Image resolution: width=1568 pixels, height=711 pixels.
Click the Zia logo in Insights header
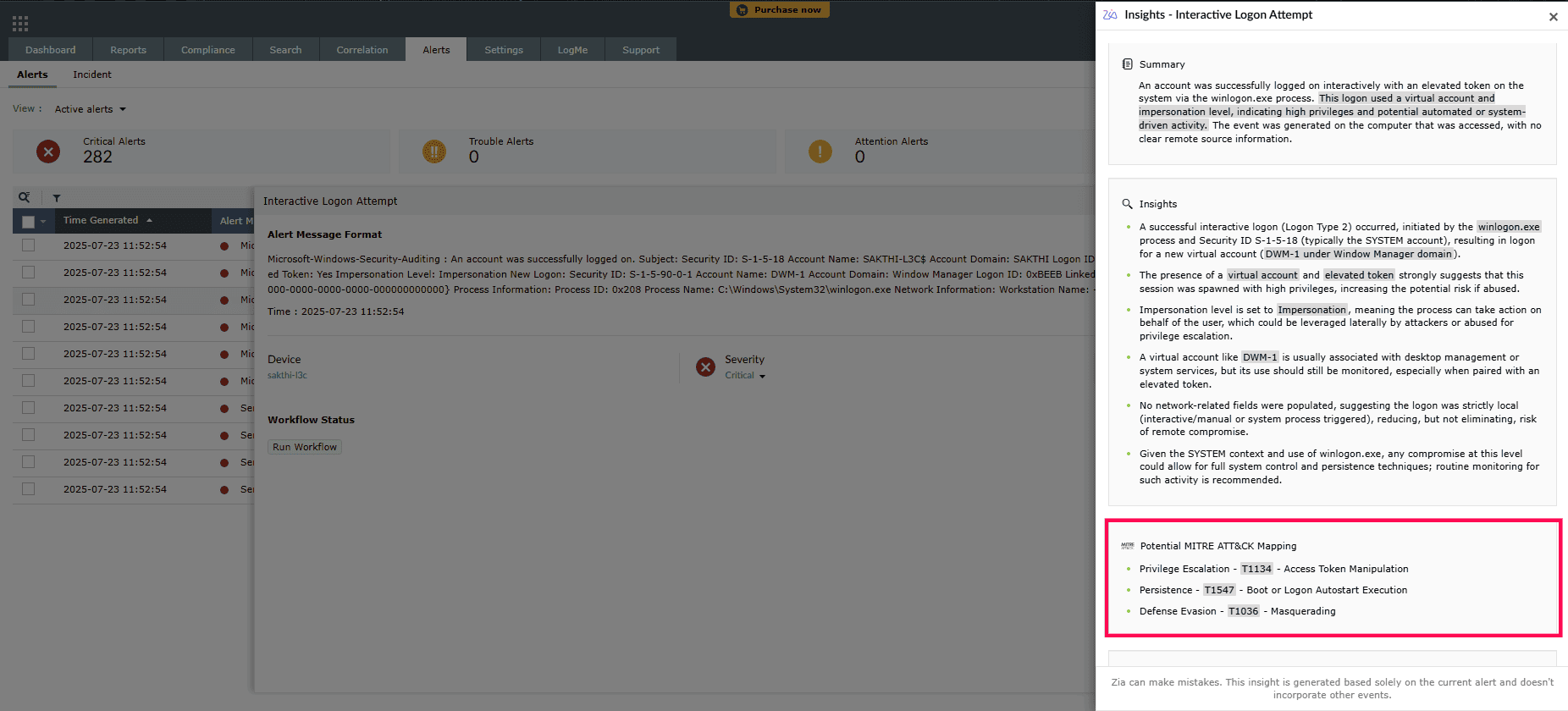pyautogui.click(x=1110, y=15)
